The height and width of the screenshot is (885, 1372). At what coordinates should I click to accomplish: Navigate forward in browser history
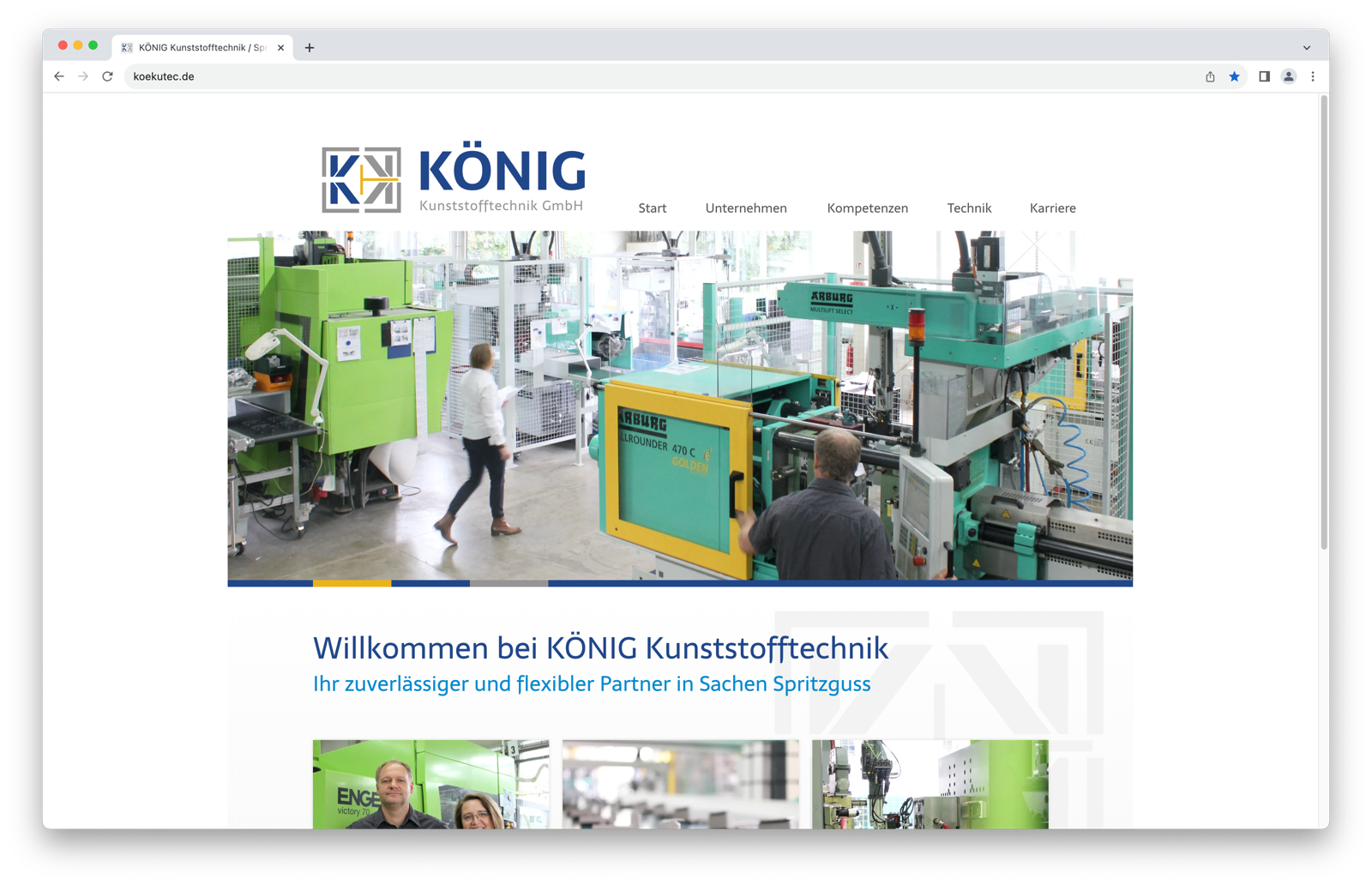pyautogui.click(x=82, y=76)
